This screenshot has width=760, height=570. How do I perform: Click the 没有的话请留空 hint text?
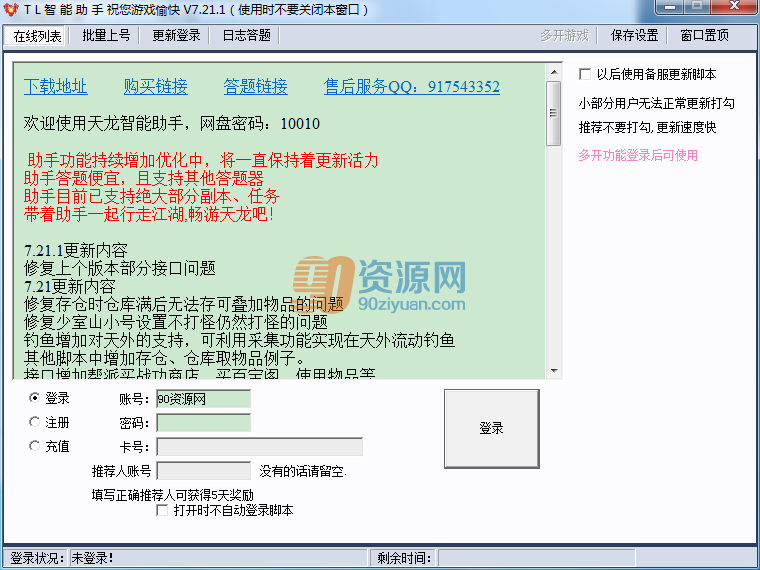[303, 471]
